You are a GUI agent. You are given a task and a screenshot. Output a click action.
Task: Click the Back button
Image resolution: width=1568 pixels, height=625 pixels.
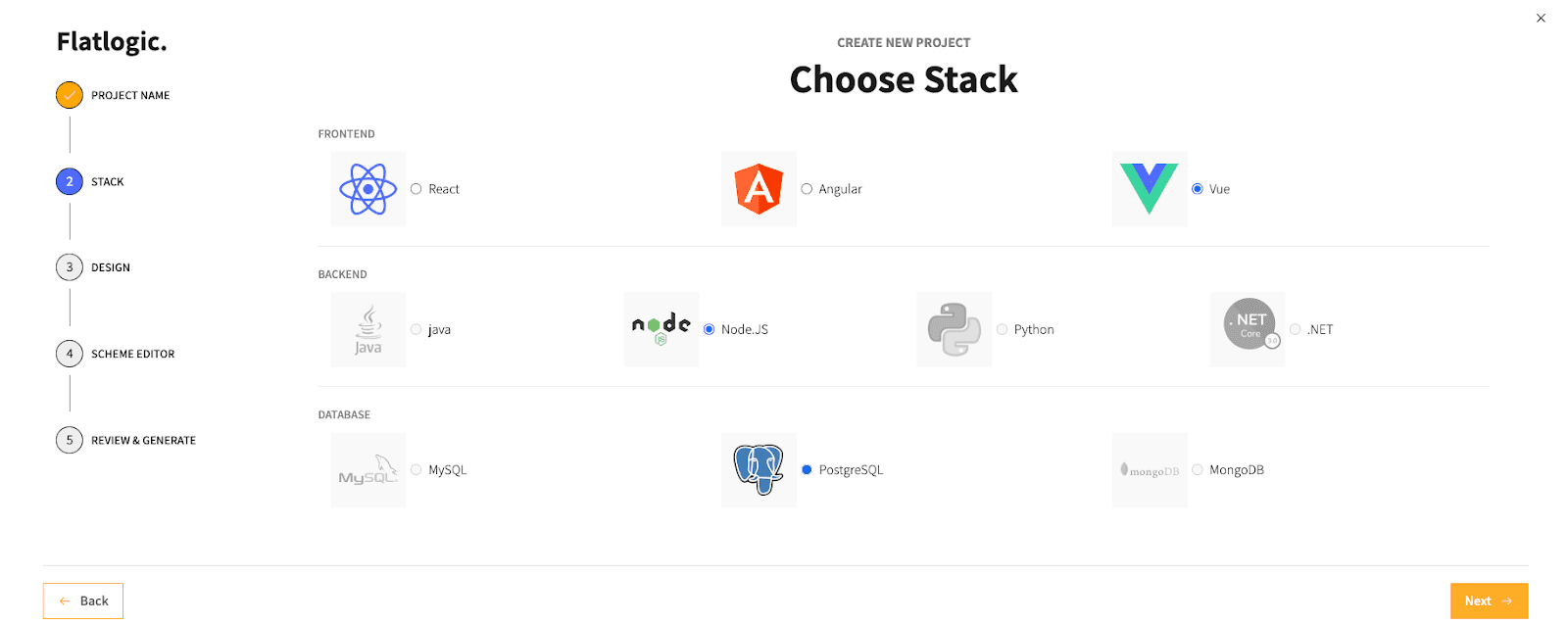coord(83,601)
